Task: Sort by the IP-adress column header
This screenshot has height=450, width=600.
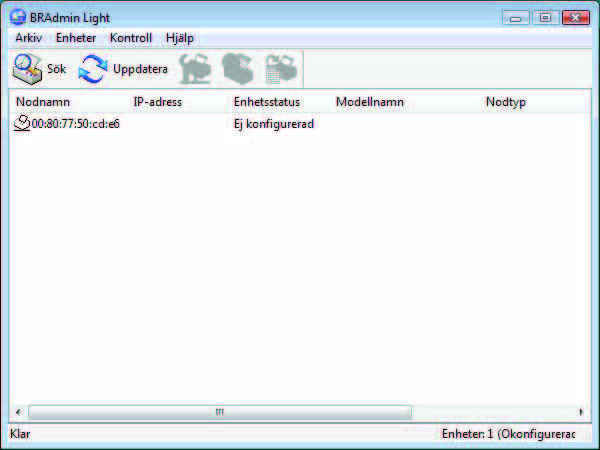Action: coord(158,102)
